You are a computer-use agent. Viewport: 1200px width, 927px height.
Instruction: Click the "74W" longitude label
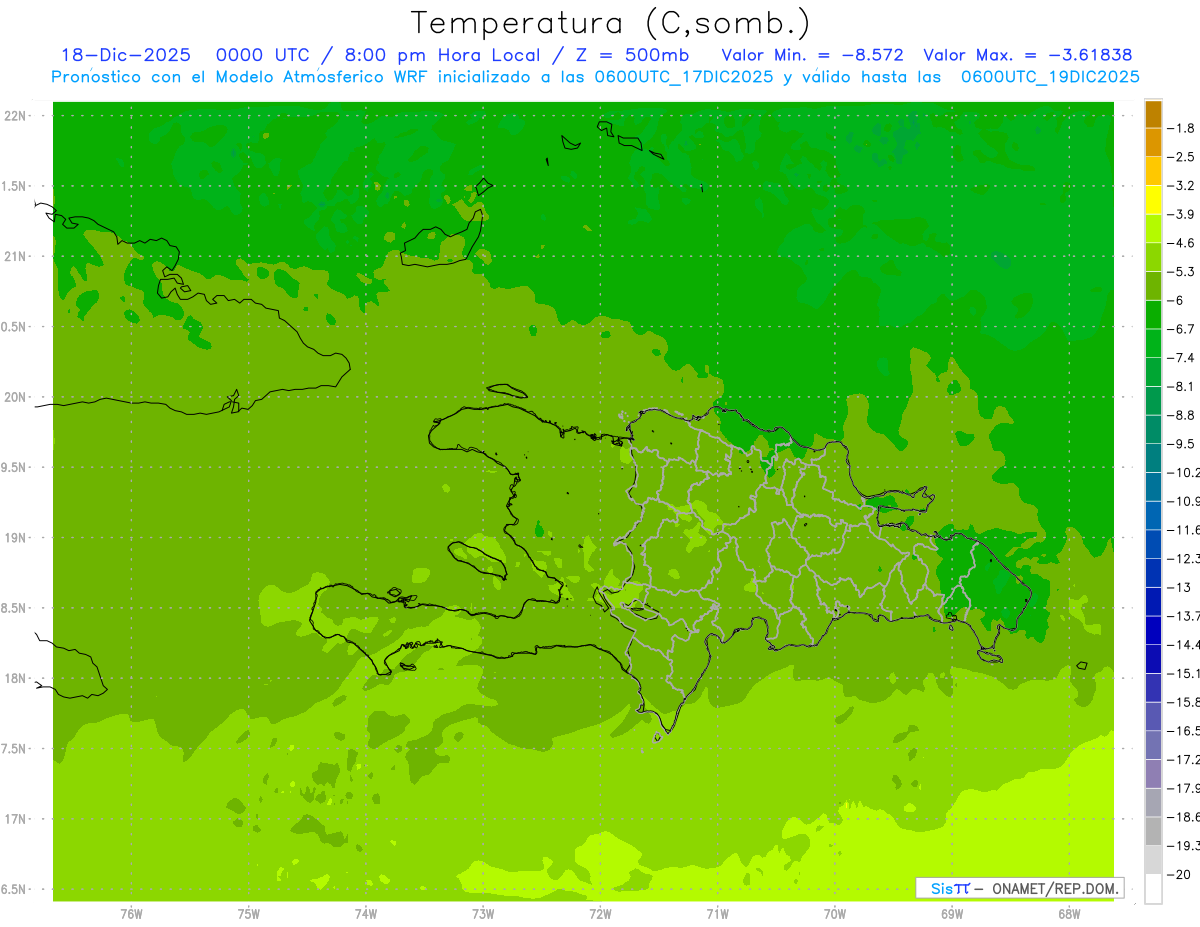click(x=366, y=913)
